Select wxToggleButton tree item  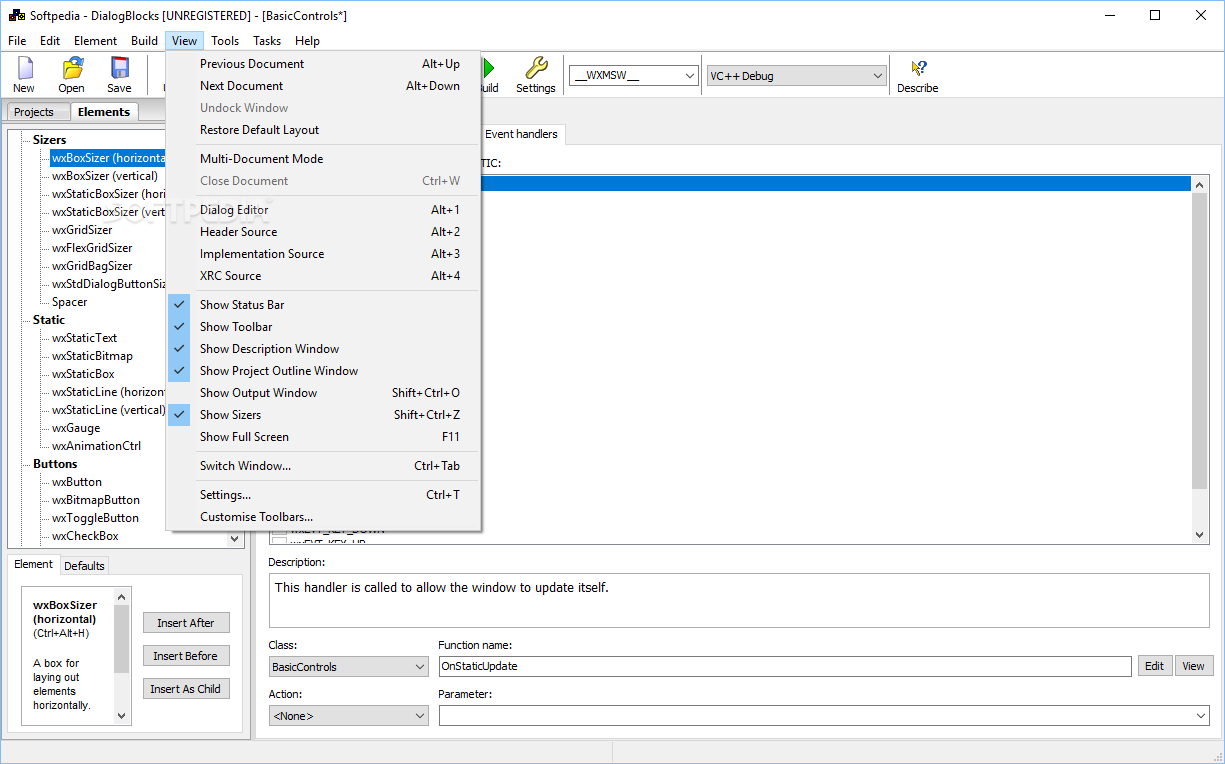(96, 518)
